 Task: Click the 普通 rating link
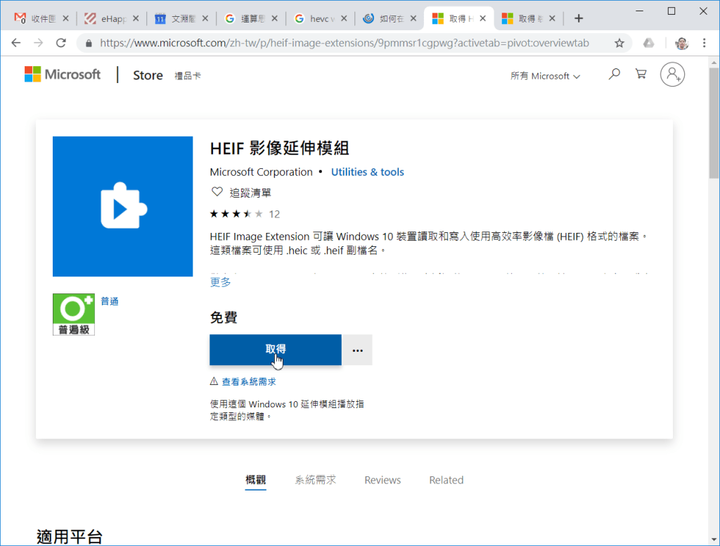click(x=110, y=301)
